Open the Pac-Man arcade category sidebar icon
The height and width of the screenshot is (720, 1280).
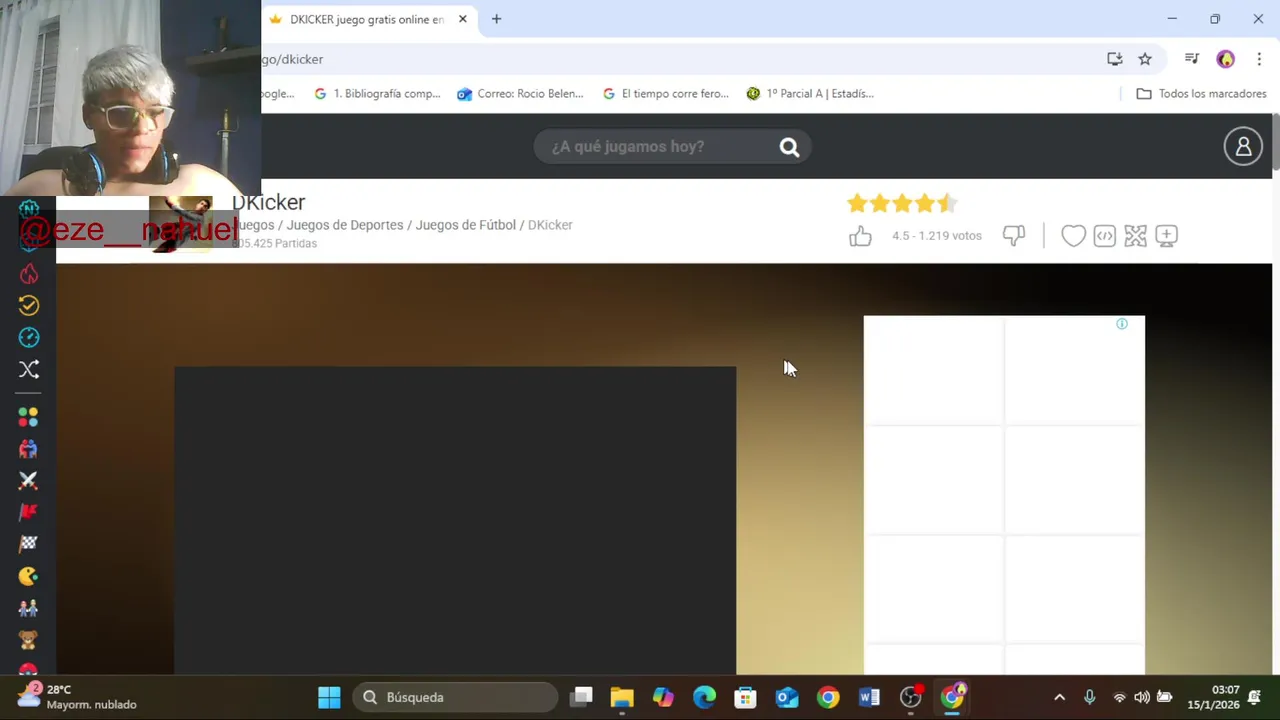pyautogui.click(x=28, y=576)
